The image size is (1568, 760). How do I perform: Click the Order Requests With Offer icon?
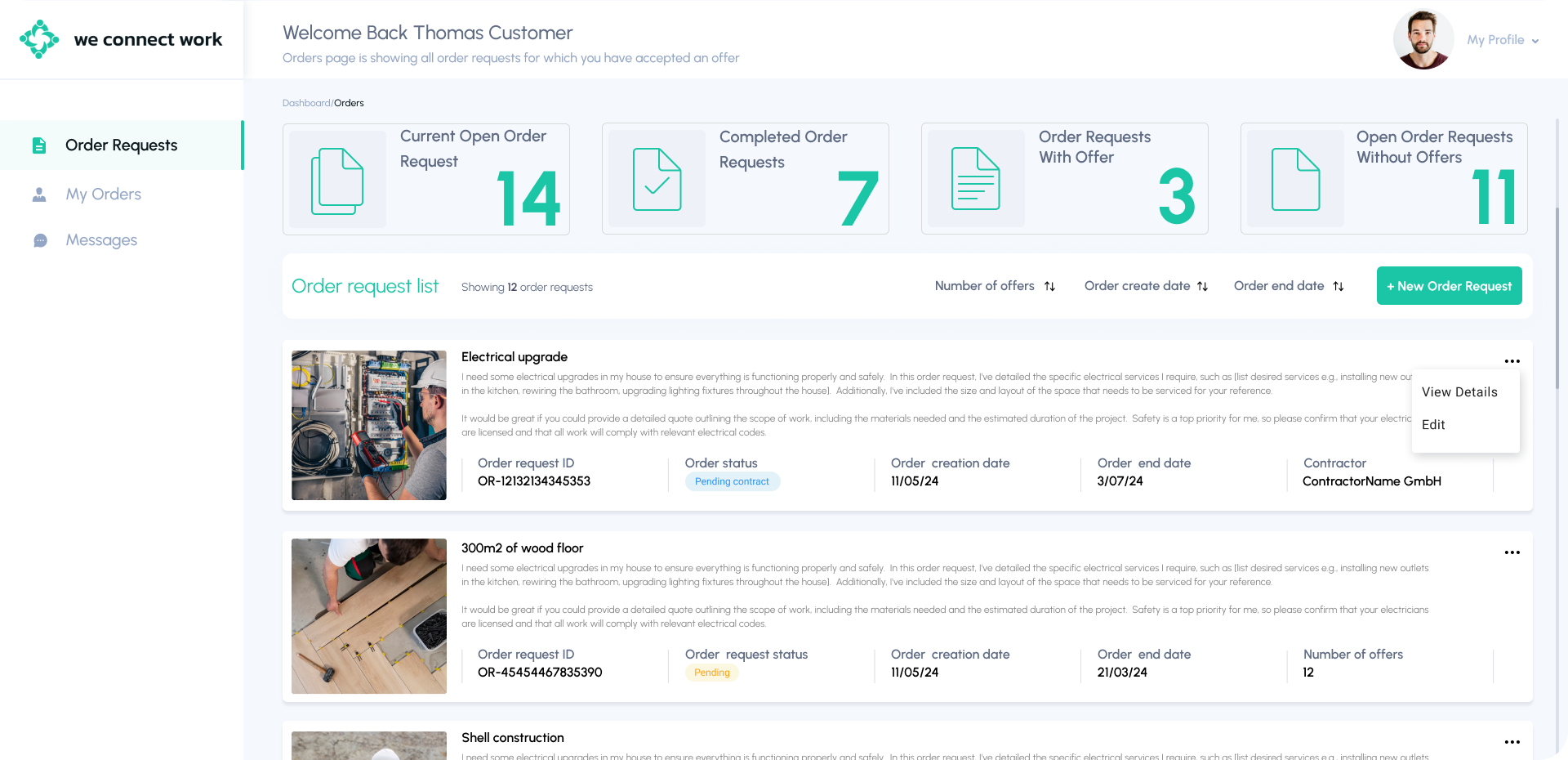coord(975,179)
